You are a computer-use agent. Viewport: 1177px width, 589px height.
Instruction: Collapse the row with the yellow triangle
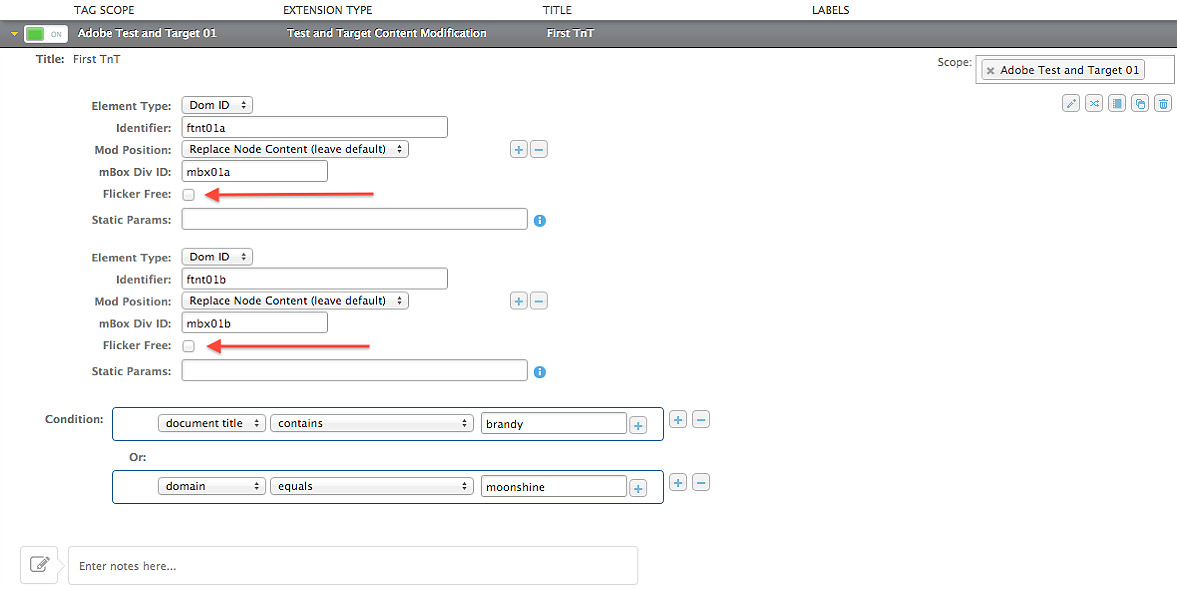click(14, 34)
